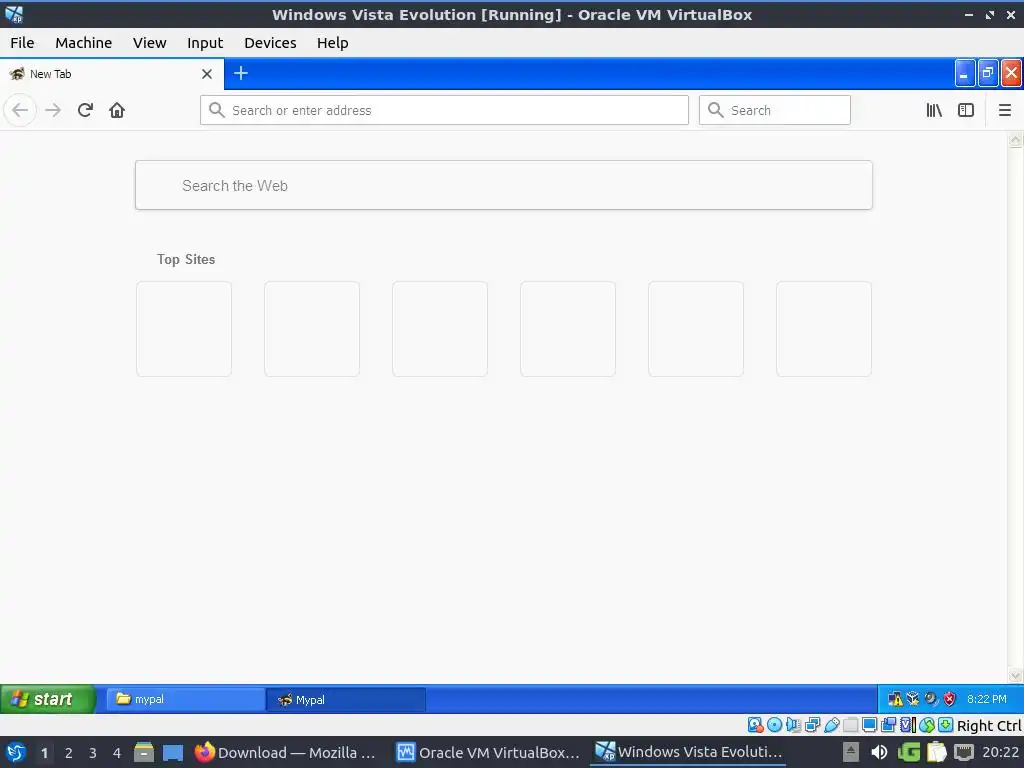This screenshot has height=768, width=1024.
Task: Click the network adapters indicator
Action: tap(812, 725)
